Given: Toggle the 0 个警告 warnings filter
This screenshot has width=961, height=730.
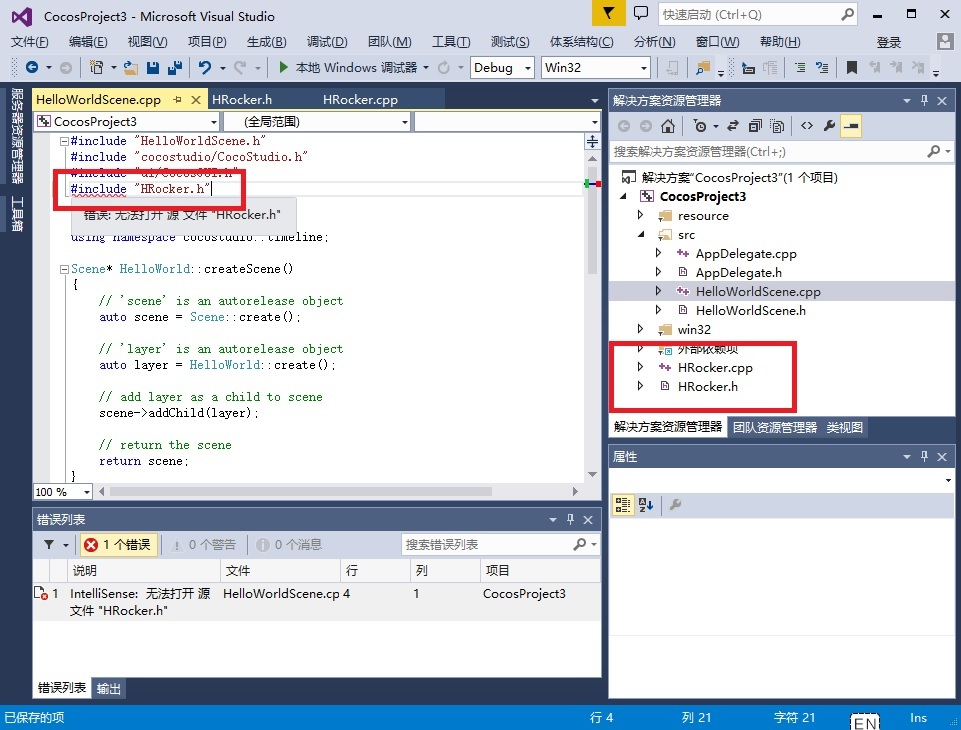Looking at the screenshot, I should click(203, 545).
